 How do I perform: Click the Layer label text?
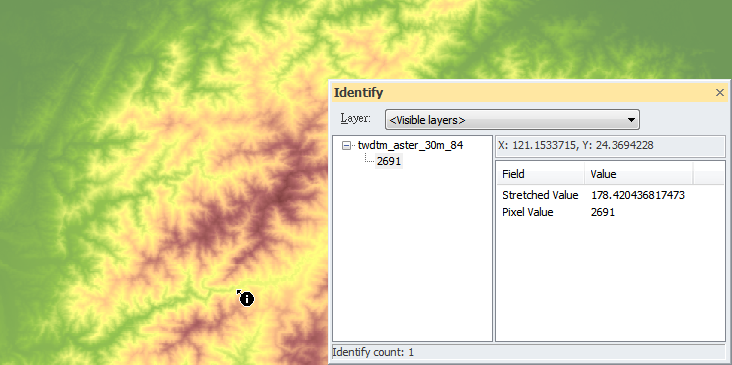(x=356, y=119)
